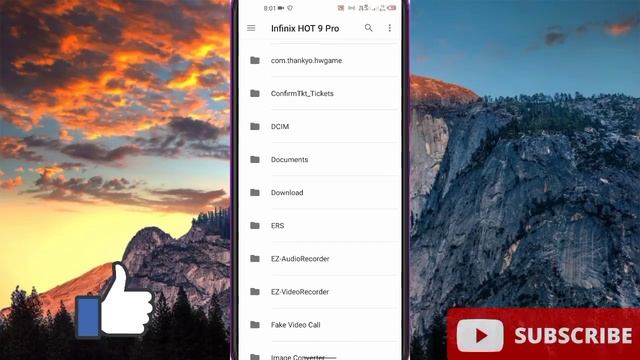Click the ERS folder icon
This screenshot has width=640, height=360.
255,226
